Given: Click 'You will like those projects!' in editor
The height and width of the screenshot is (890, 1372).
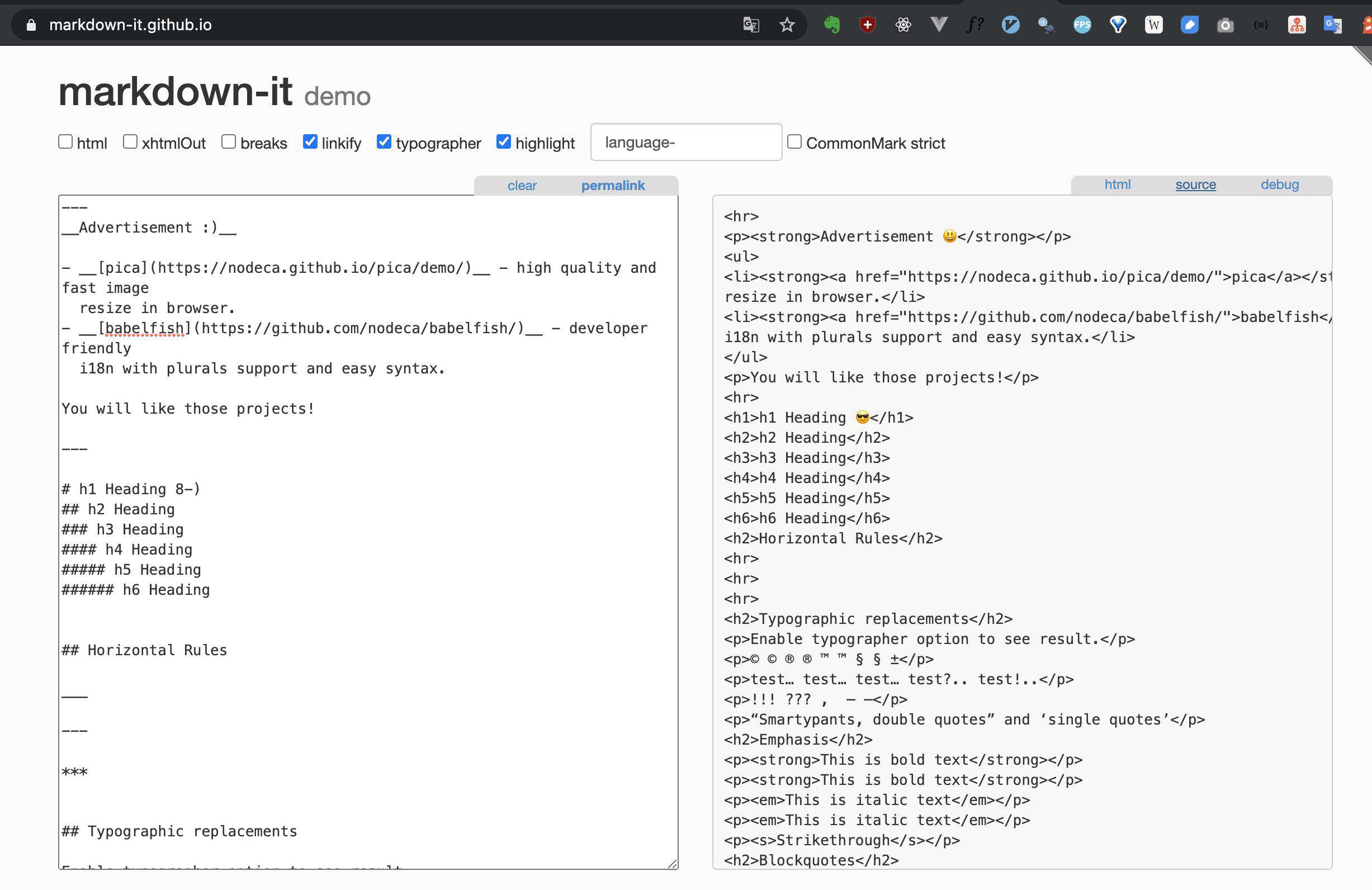Looking at the screenshot, I should click(188, 409).
